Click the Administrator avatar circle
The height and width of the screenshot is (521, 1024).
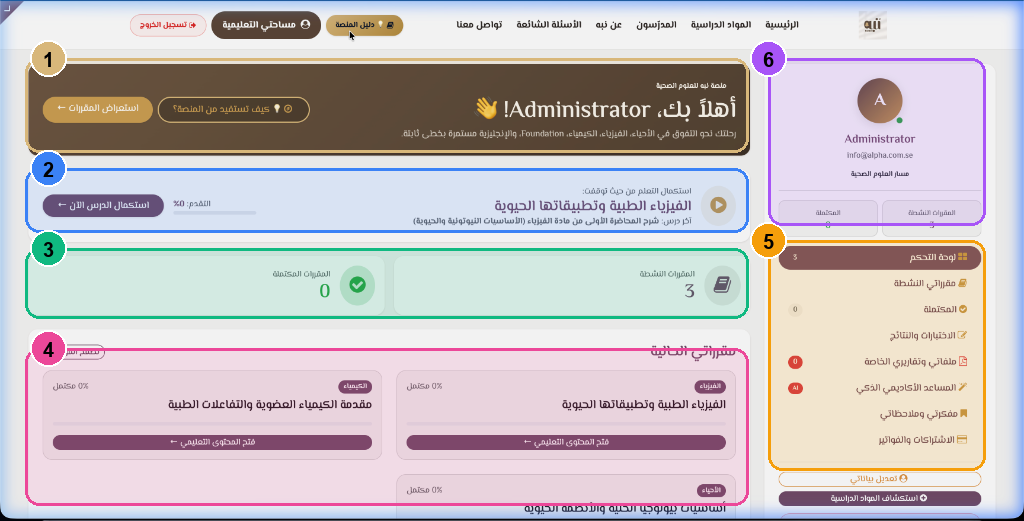[880, 101]
